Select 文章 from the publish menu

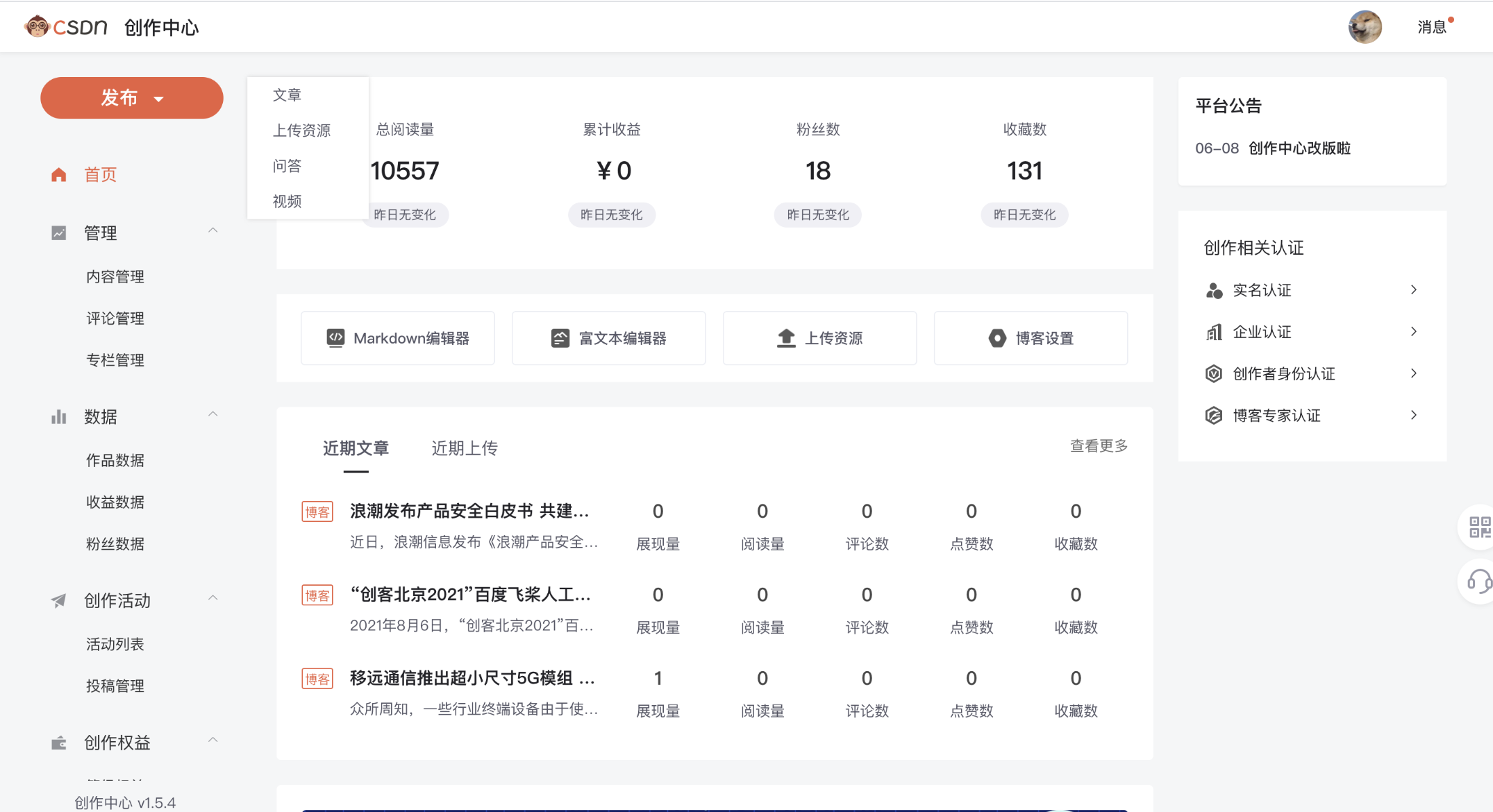[287, 94]
